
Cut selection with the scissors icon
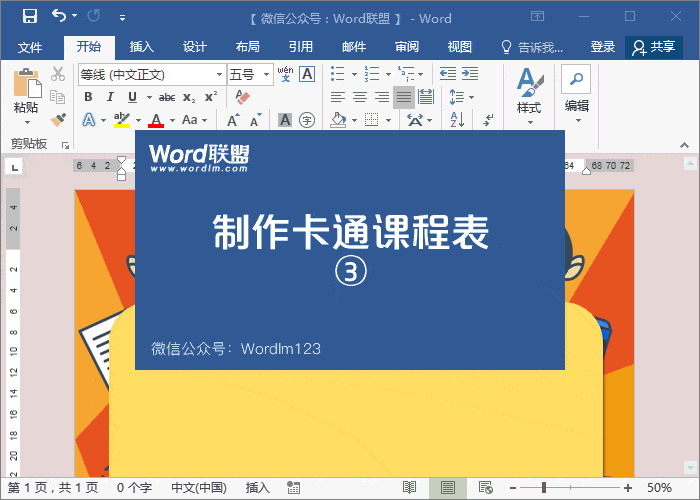point(58,74)
